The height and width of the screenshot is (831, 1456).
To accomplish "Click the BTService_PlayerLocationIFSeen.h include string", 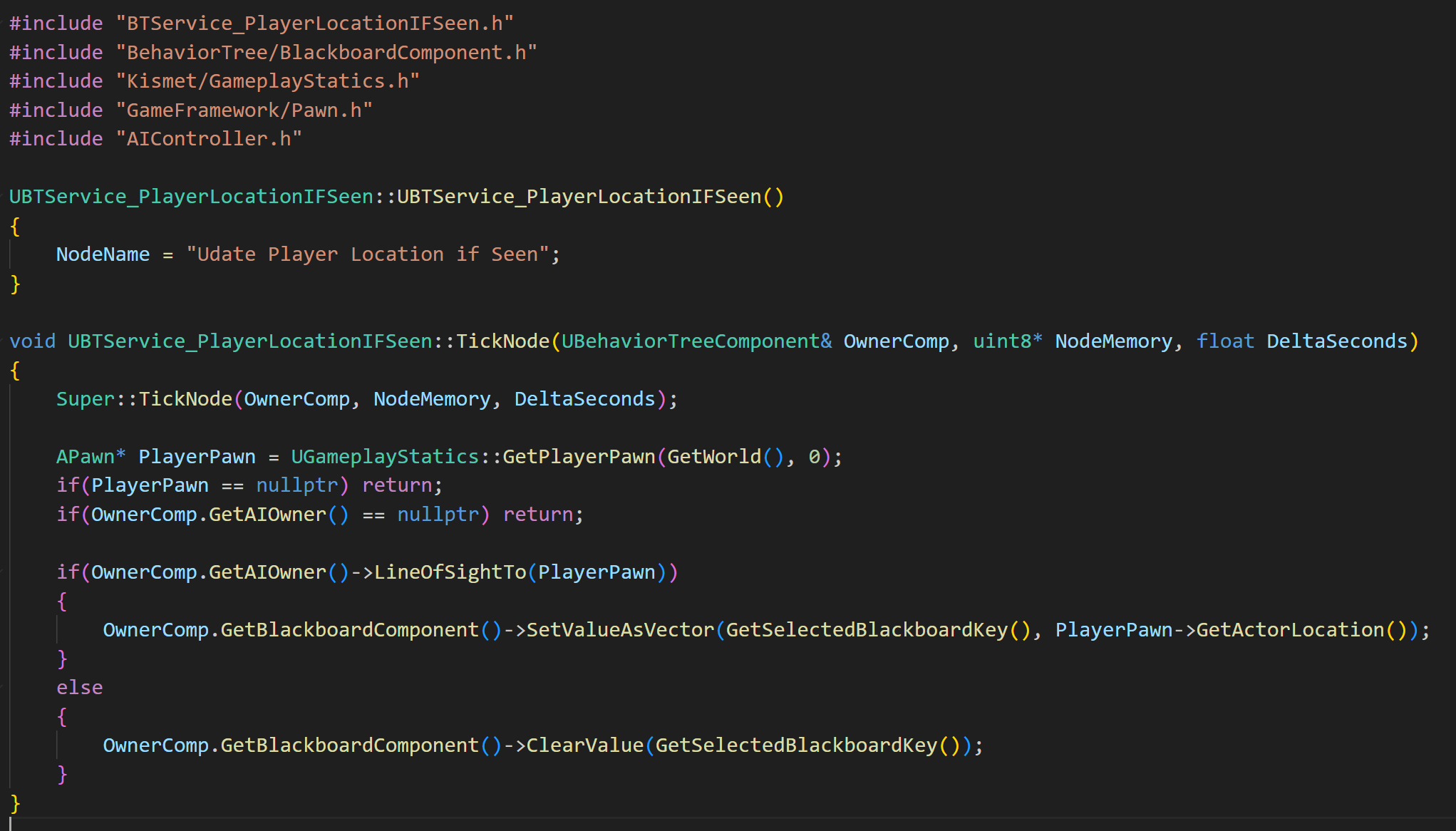I will pyautogui.click(x=314, y=24).
